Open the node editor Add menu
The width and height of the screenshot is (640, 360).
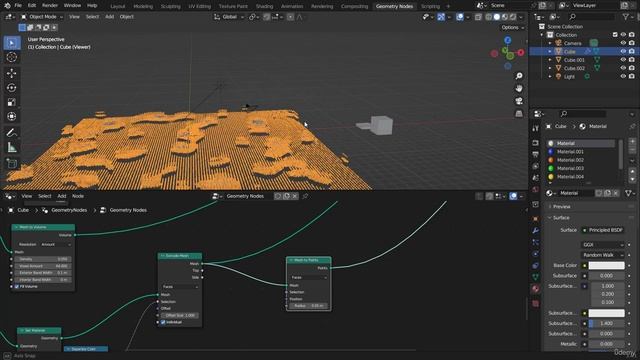click(62, 196)
